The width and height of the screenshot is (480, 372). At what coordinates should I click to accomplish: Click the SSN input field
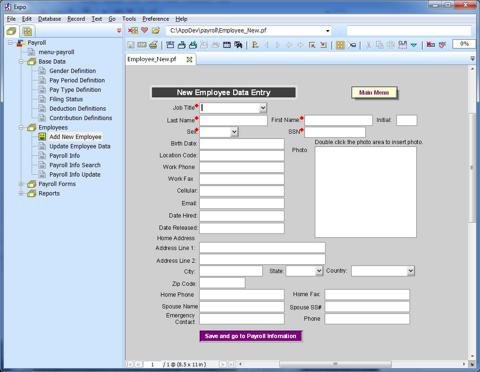[x=335, y=132]
